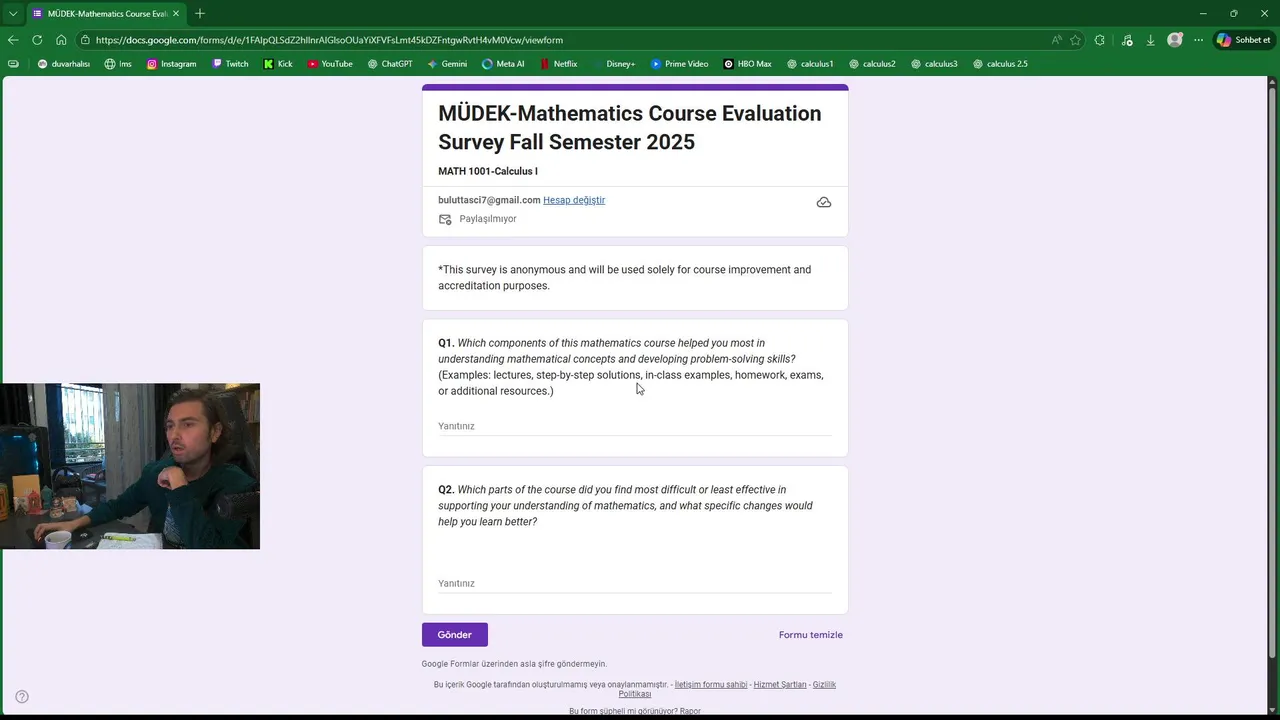Open the Kick bookmark
The height and width of the screenshot is (720, 1280).
(278, 64)
